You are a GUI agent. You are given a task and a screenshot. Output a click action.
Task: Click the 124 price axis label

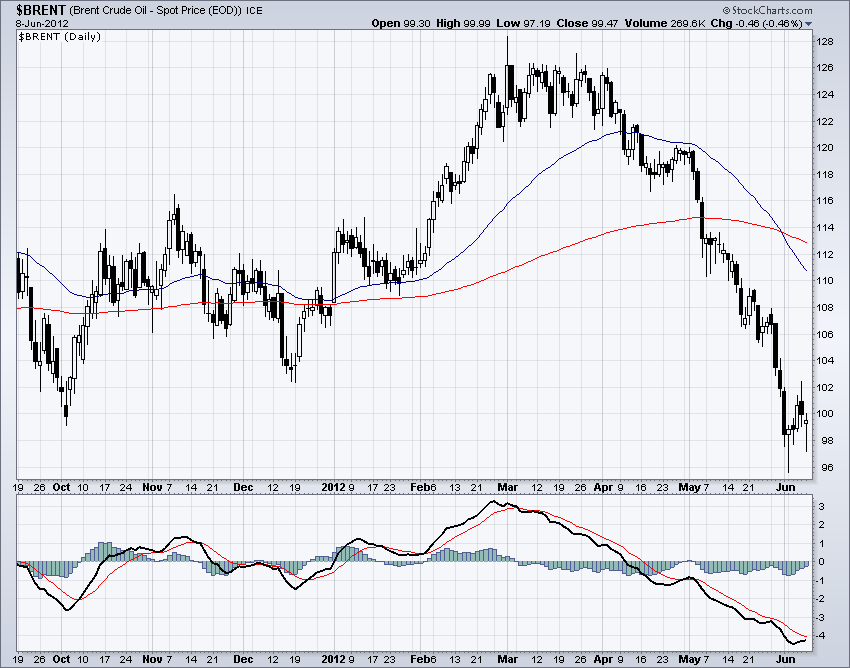(x=825, y=95)
